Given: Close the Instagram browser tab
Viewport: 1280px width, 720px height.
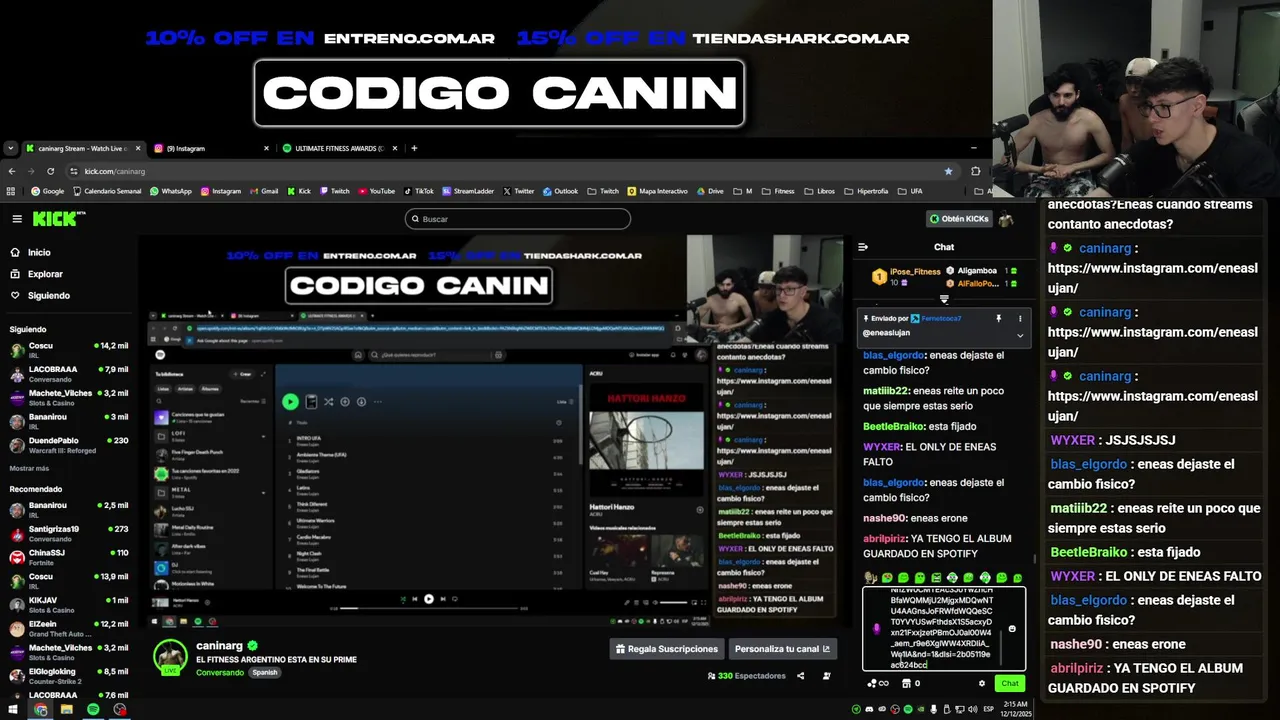Looking at the screenshot, I should pos(266,148).
